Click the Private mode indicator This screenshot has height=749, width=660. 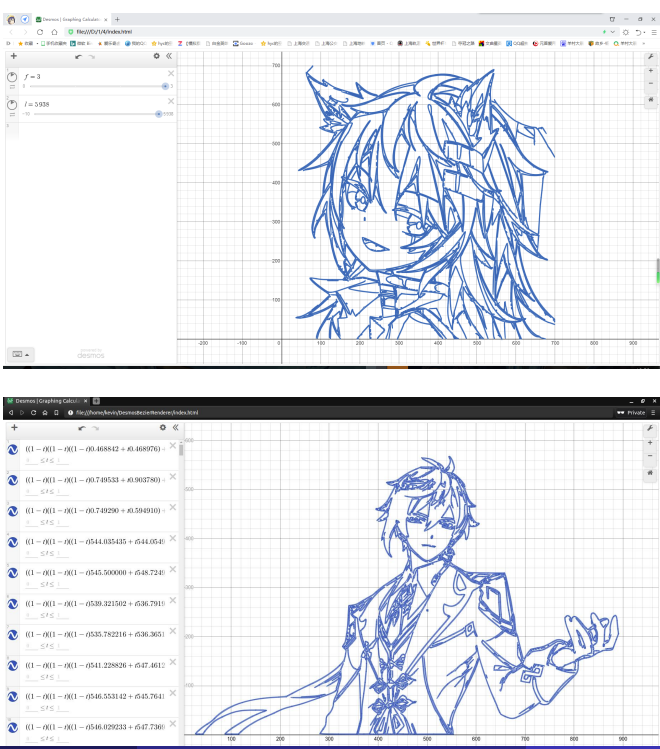tap(631, 413)
